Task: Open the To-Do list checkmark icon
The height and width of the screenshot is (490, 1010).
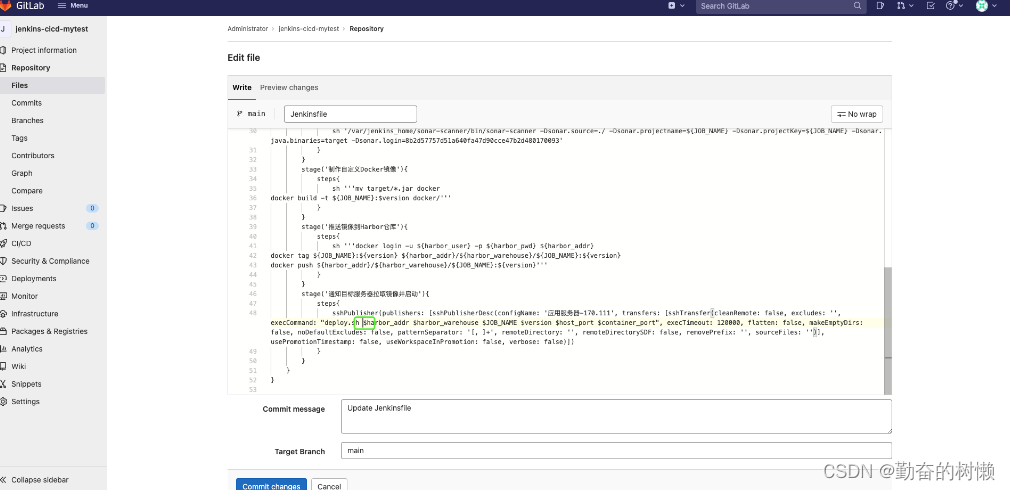Action: [x=930, y=5]
